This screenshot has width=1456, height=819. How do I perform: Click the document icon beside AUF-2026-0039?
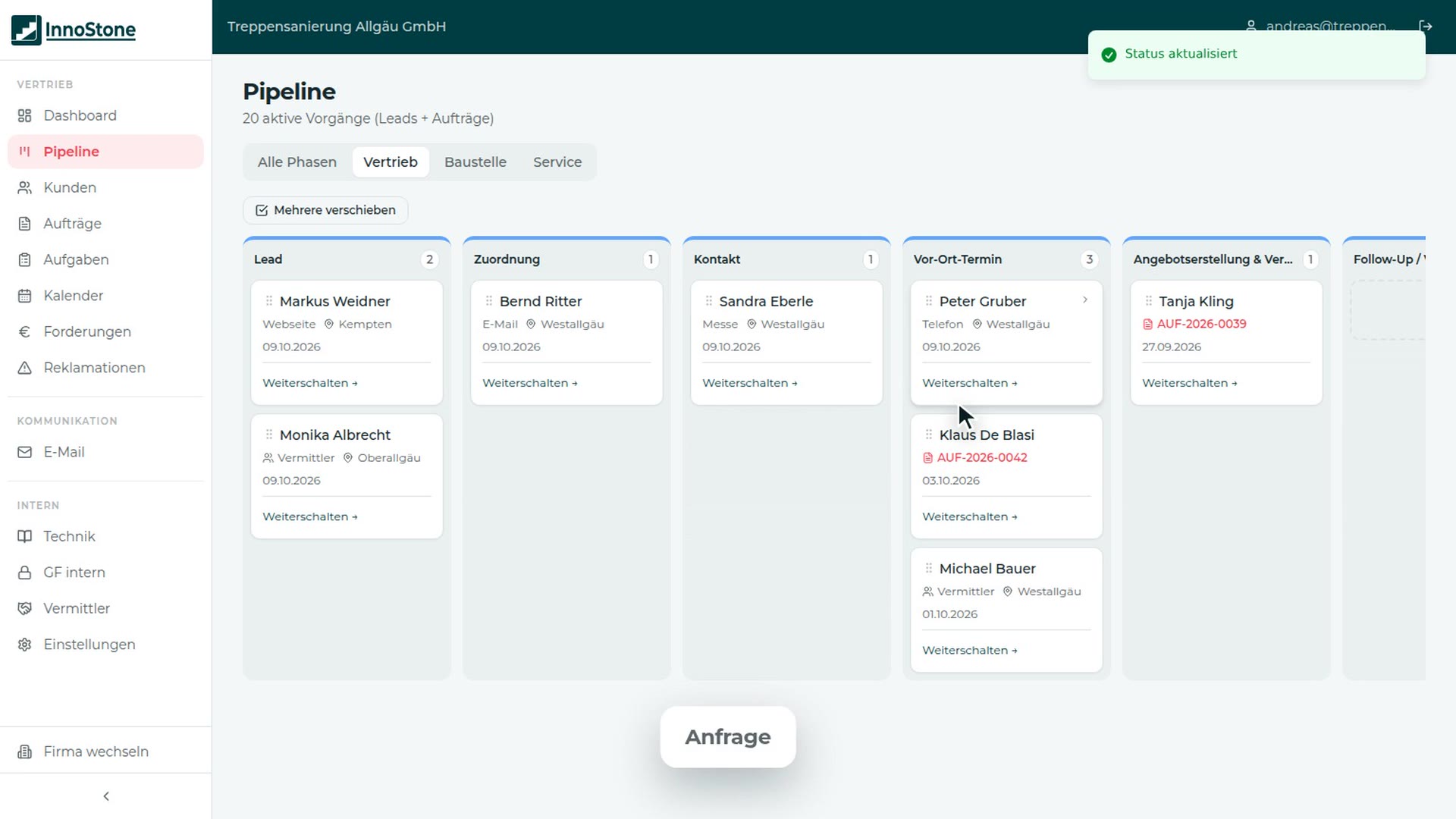pos(1147,325)
